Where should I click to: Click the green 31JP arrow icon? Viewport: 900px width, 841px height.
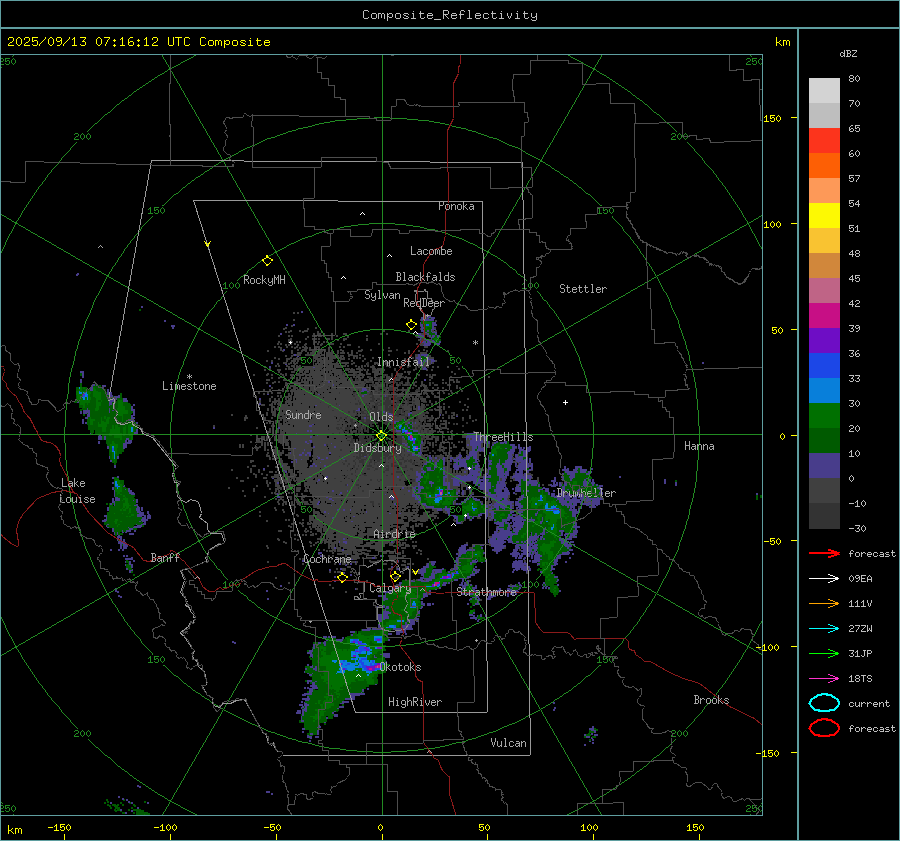(824, 653)
